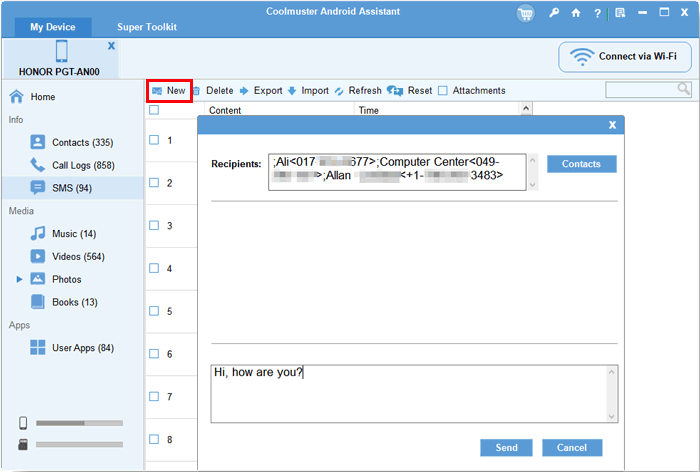This screenshot has height=472, width=700.
Task: Enable the Attachments checkbox
Action: (x=443, y=91)
